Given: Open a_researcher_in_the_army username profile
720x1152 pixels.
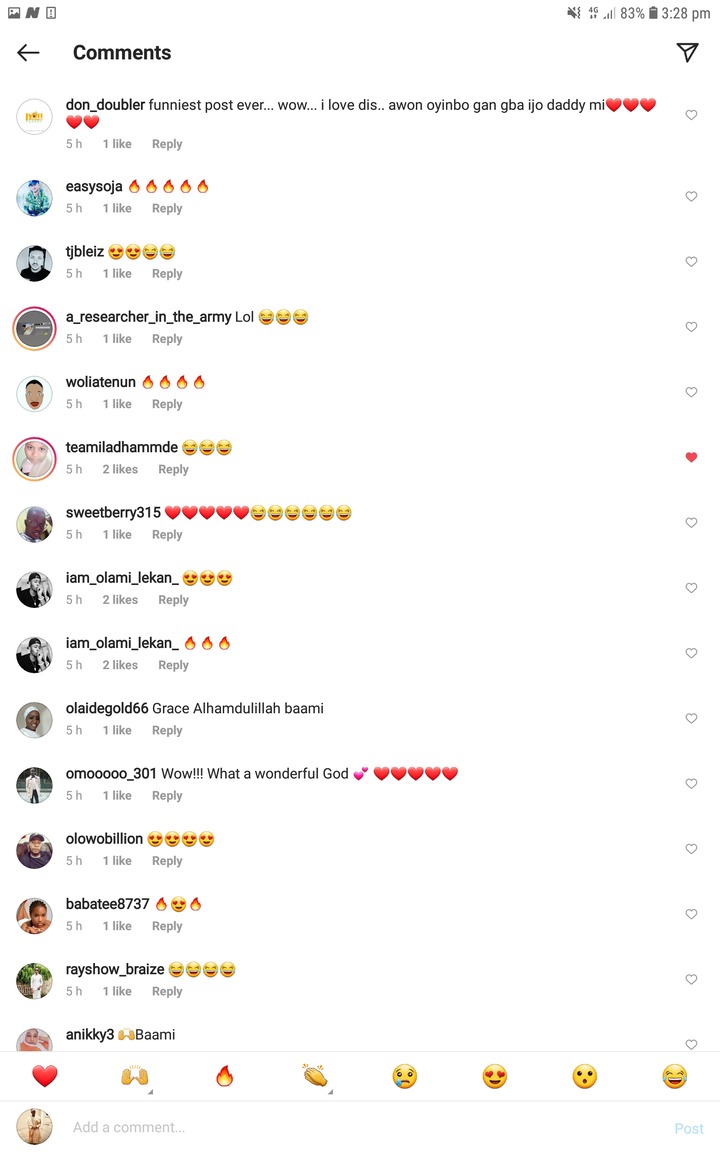Looking at the screenshot, I should 148,317.
